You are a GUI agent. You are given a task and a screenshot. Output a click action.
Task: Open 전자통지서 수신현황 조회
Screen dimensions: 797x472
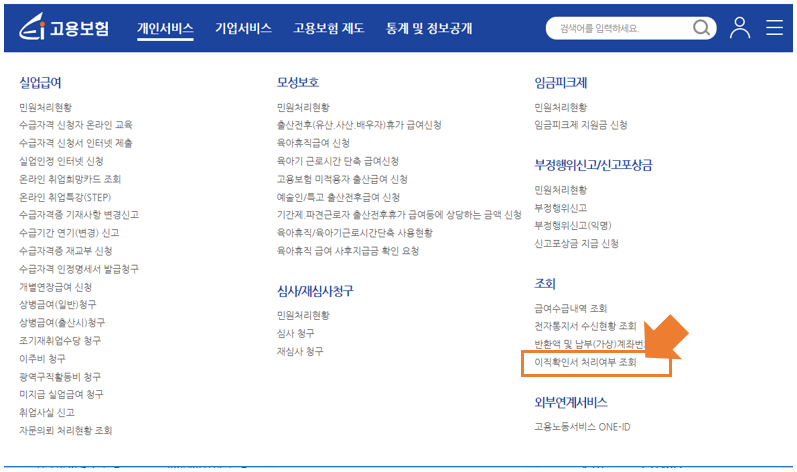(x=585, y=326)
